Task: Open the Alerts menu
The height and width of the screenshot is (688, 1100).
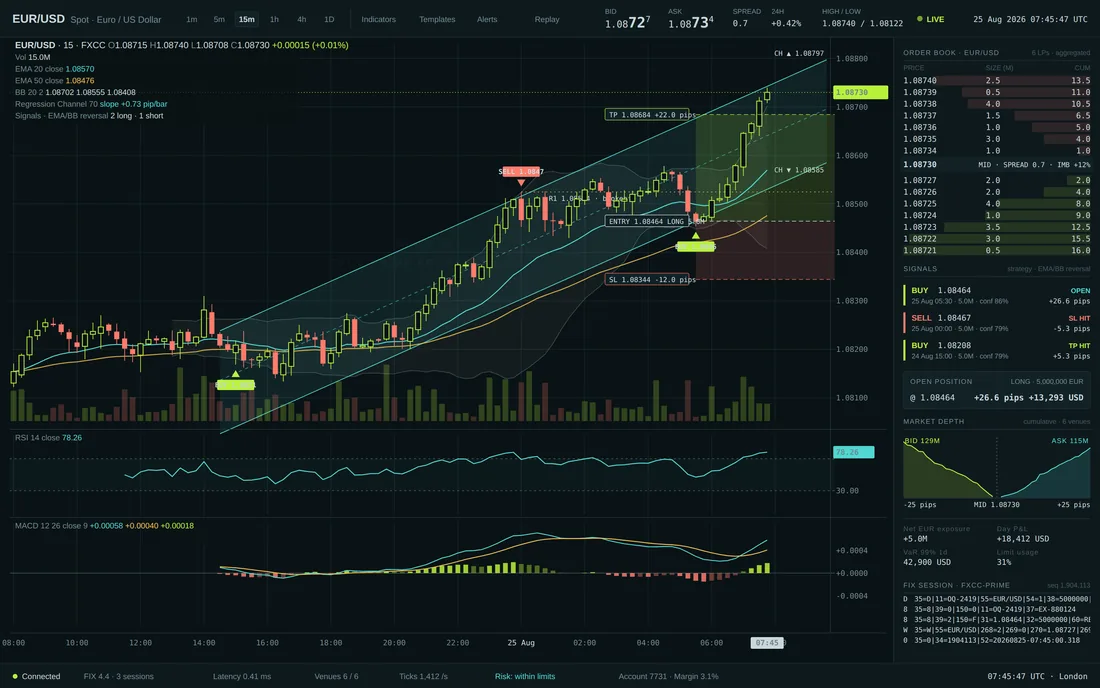Action: coord(487,20)
